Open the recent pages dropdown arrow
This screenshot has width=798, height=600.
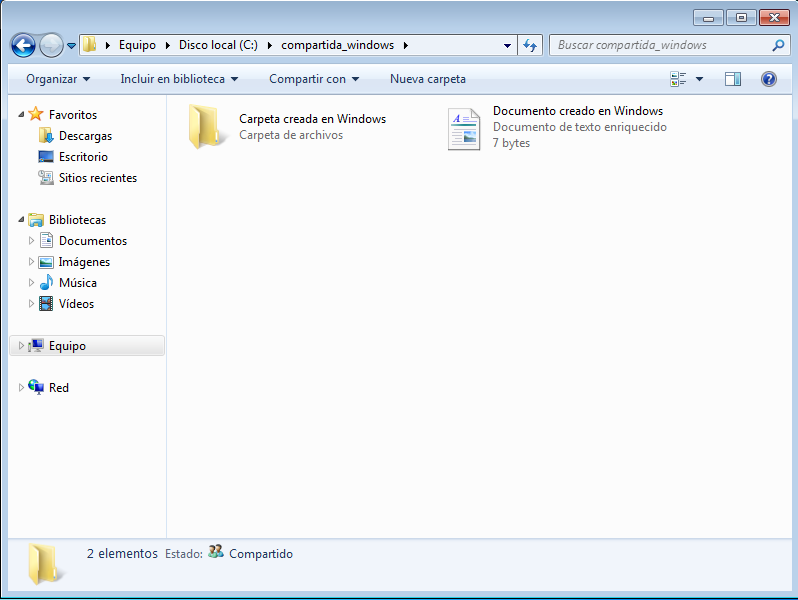coord(72,46)
